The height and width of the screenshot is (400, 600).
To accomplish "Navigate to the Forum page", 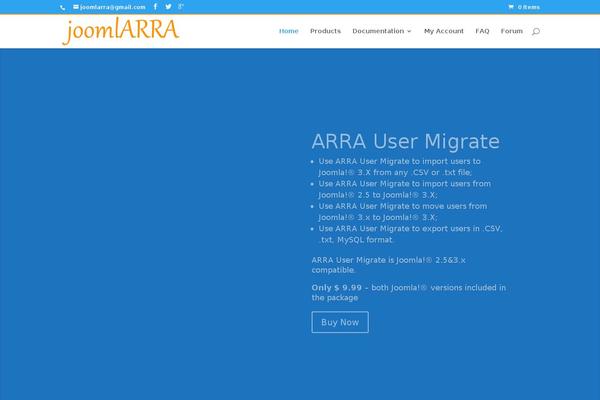I will pyautogui.click(x=511, y=31).
